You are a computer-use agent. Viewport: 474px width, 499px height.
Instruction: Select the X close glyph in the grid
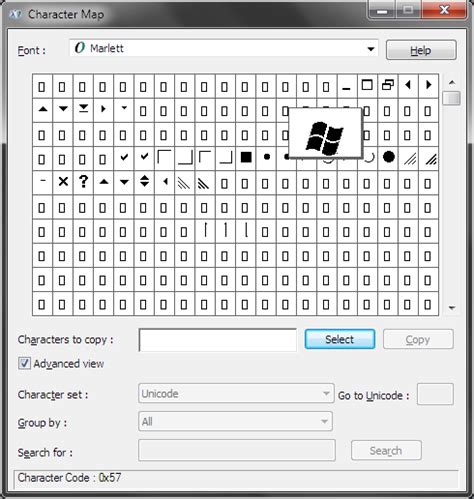(x=63, y=183)
